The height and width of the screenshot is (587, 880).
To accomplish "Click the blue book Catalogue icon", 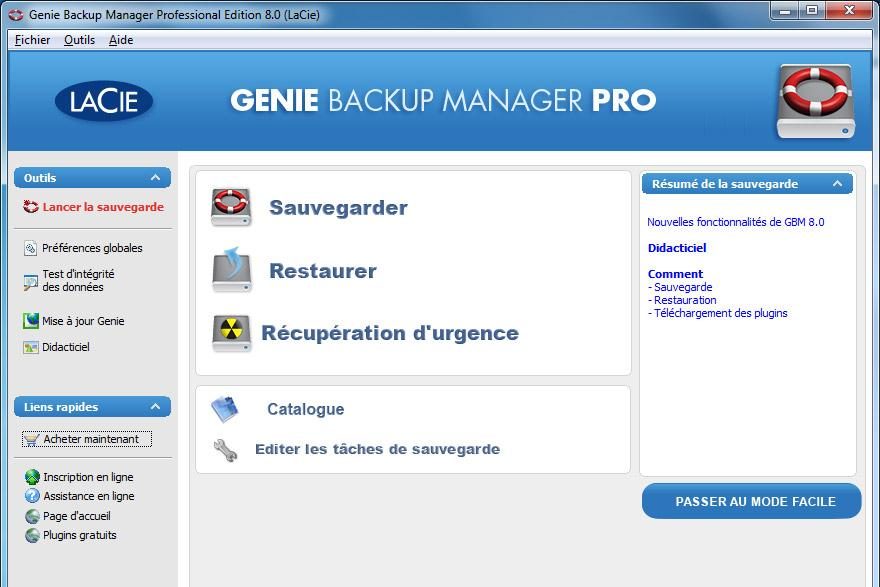I will (225, 409).
